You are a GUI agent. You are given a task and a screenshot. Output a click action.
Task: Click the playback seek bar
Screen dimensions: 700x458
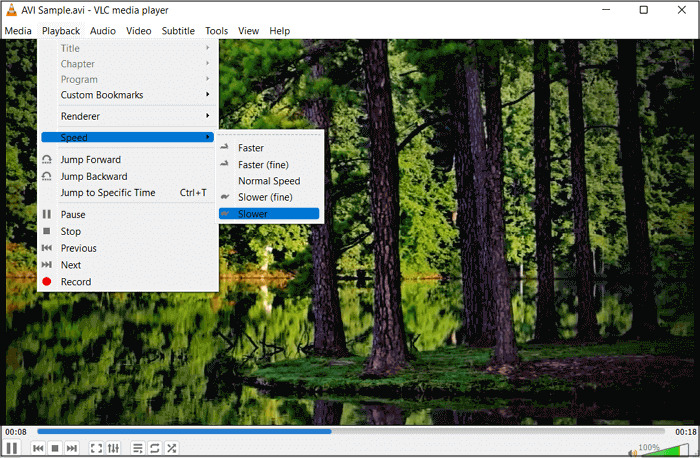click(351, 431)
